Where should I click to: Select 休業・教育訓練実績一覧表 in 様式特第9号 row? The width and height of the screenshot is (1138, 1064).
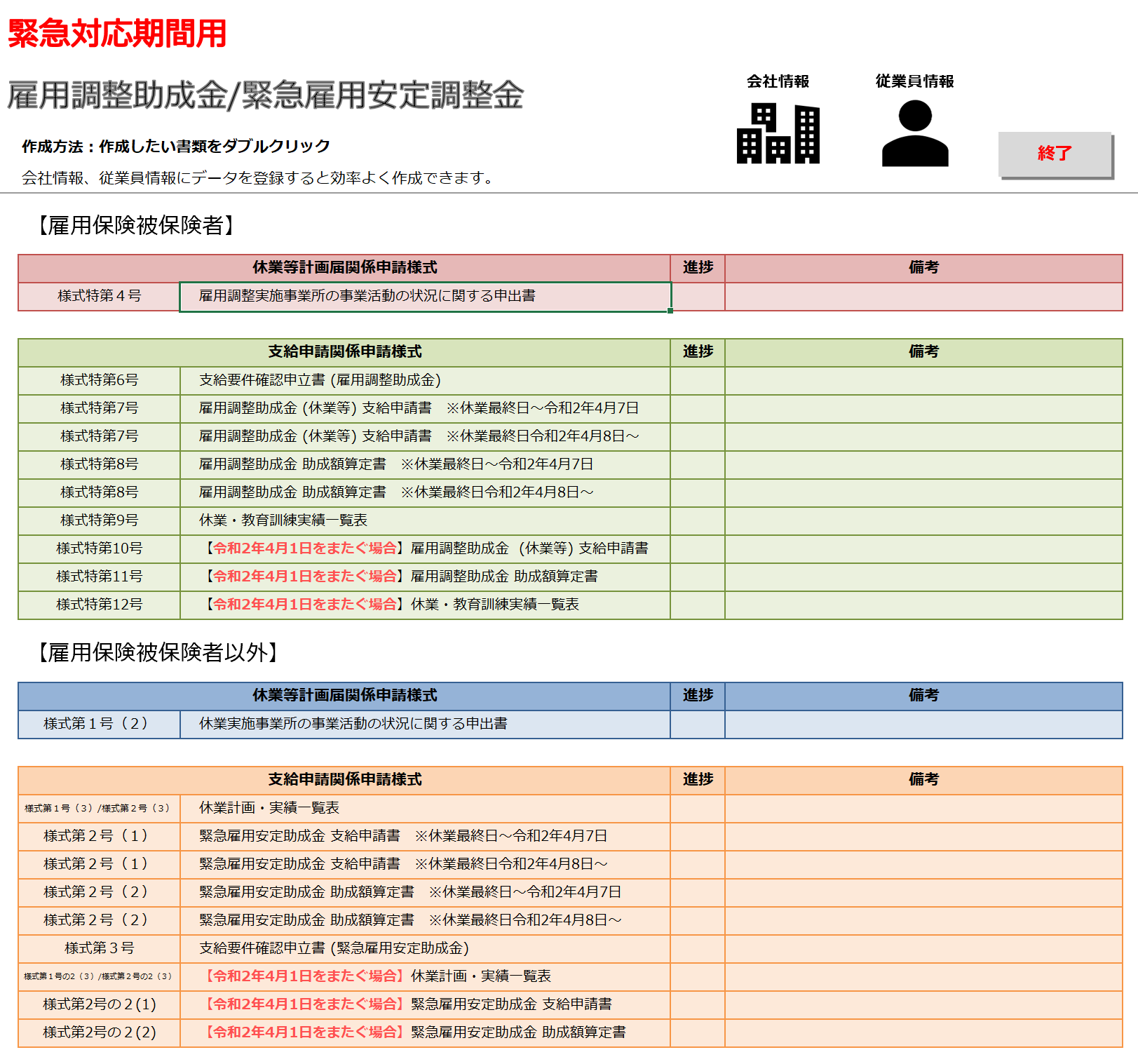click(x=425, y=521)
